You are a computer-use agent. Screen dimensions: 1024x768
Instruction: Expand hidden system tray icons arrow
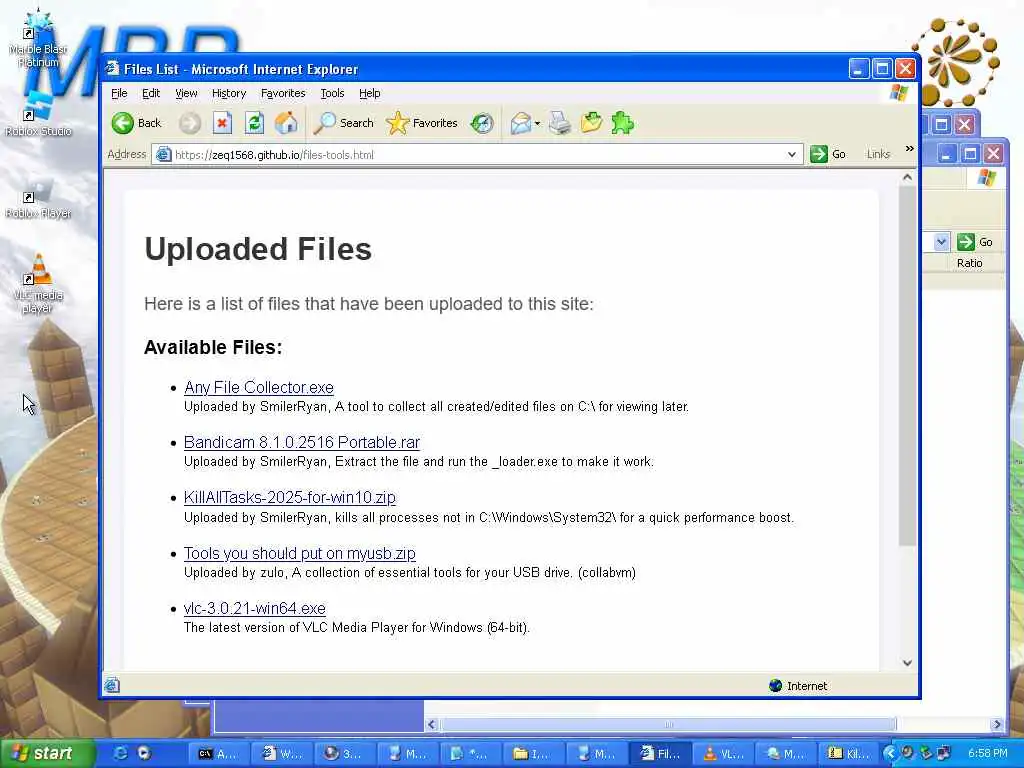(889, 753)
